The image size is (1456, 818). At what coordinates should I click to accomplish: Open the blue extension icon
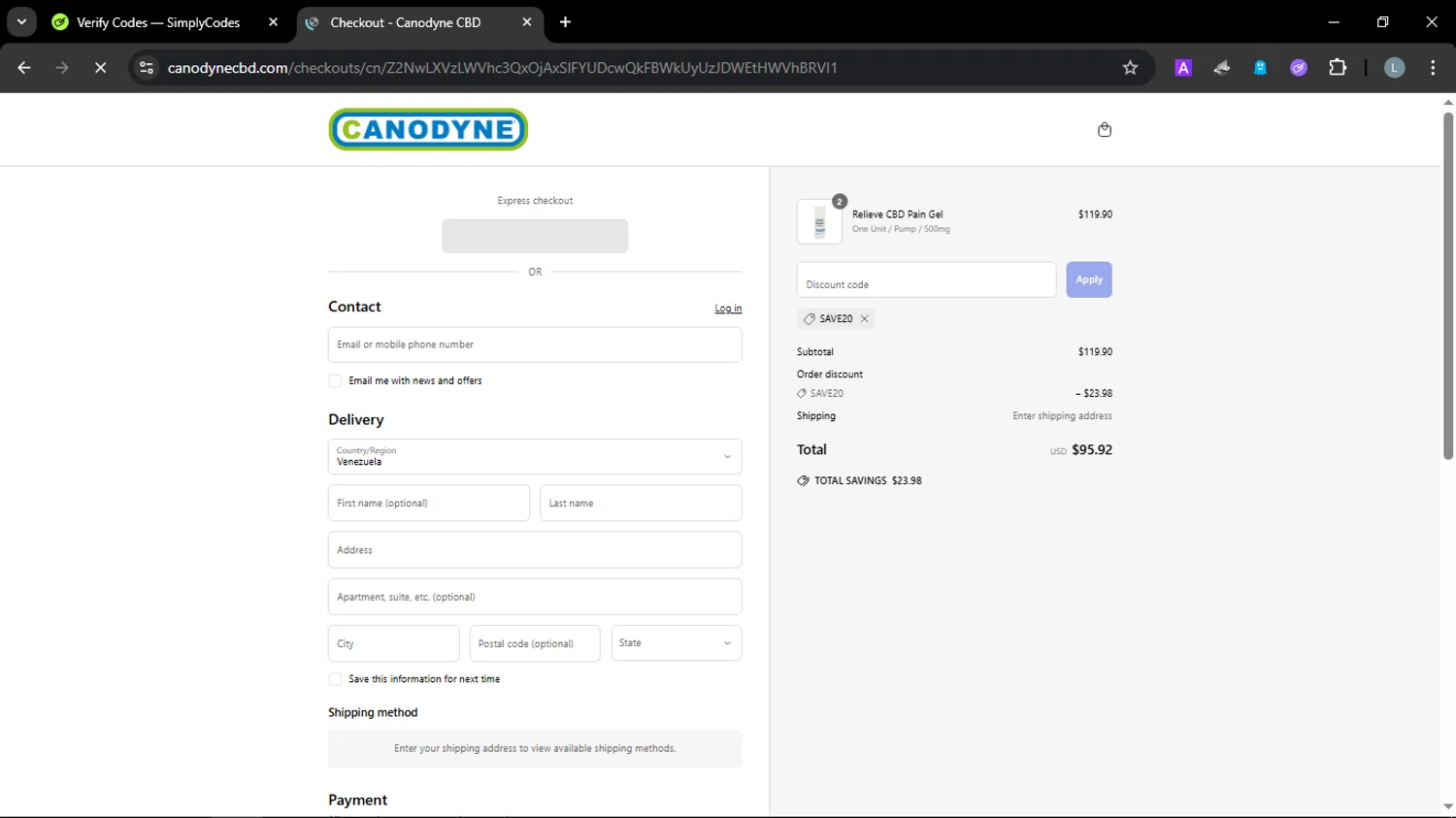(1260, 68)
